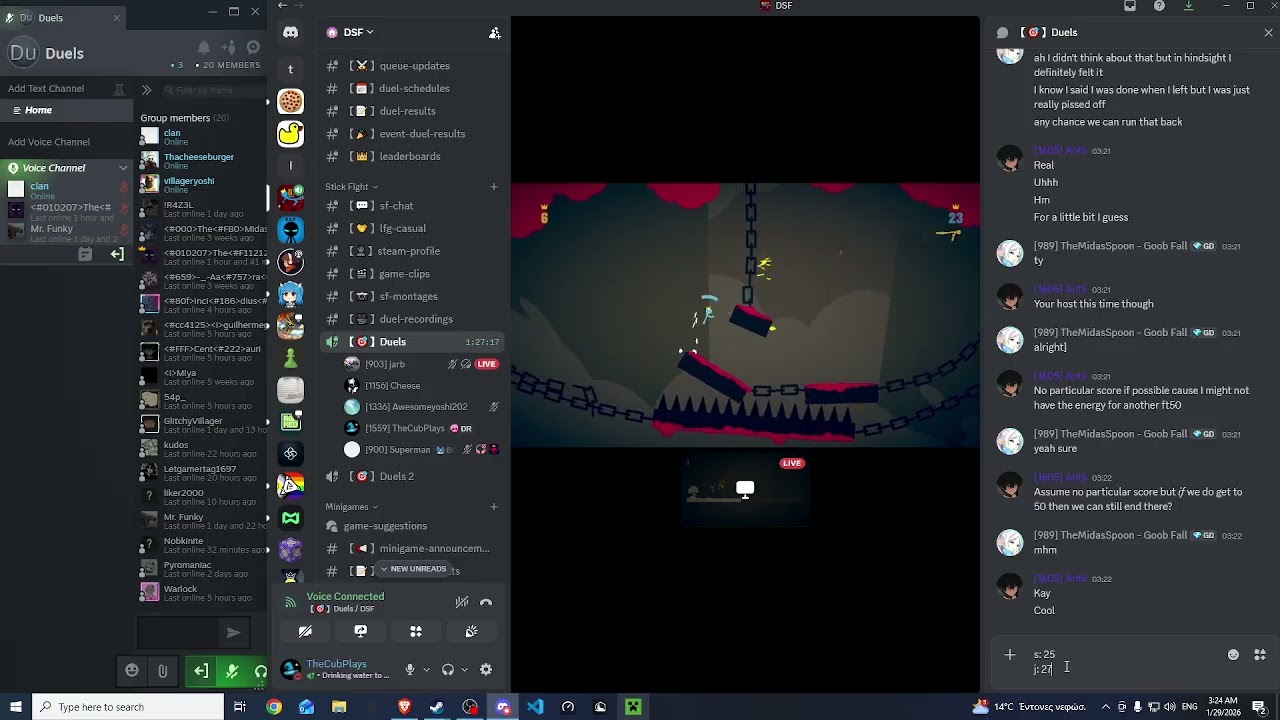Open the soundboard in voice panel
Viewport: 1280px width, 720px height.
471,631
